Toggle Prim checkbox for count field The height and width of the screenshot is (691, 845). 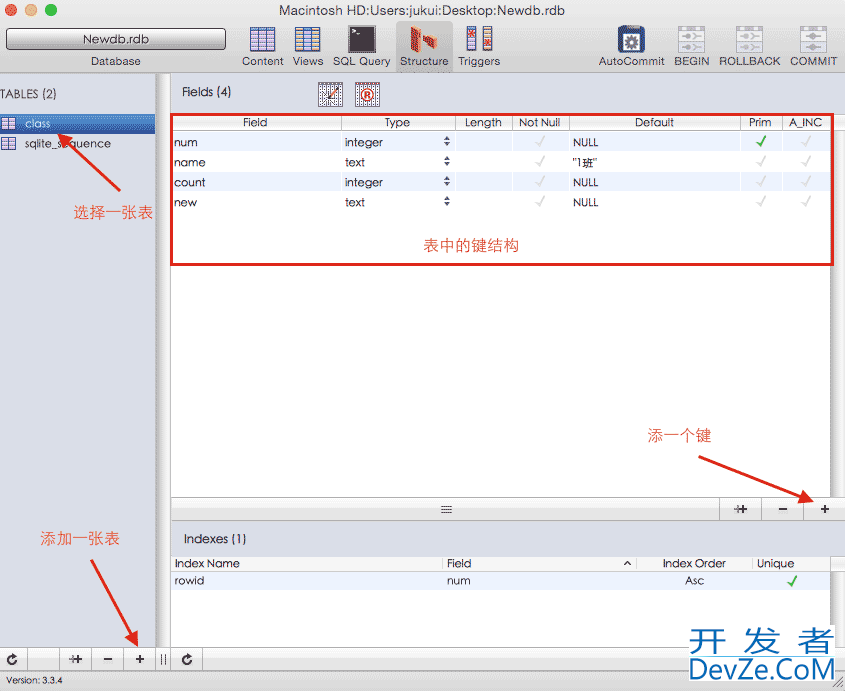click(x=761, y=181)
